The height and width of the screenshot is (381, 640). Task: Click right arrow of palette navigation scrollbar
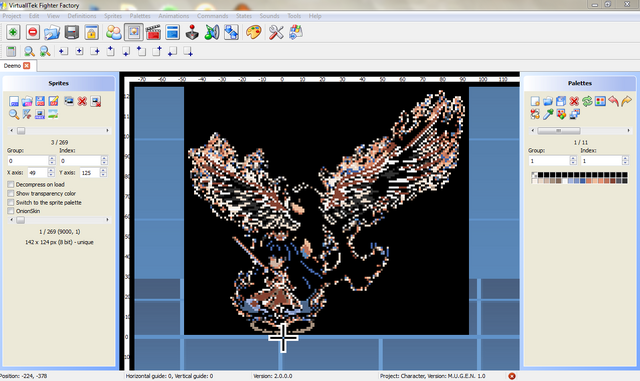[629, 131]
